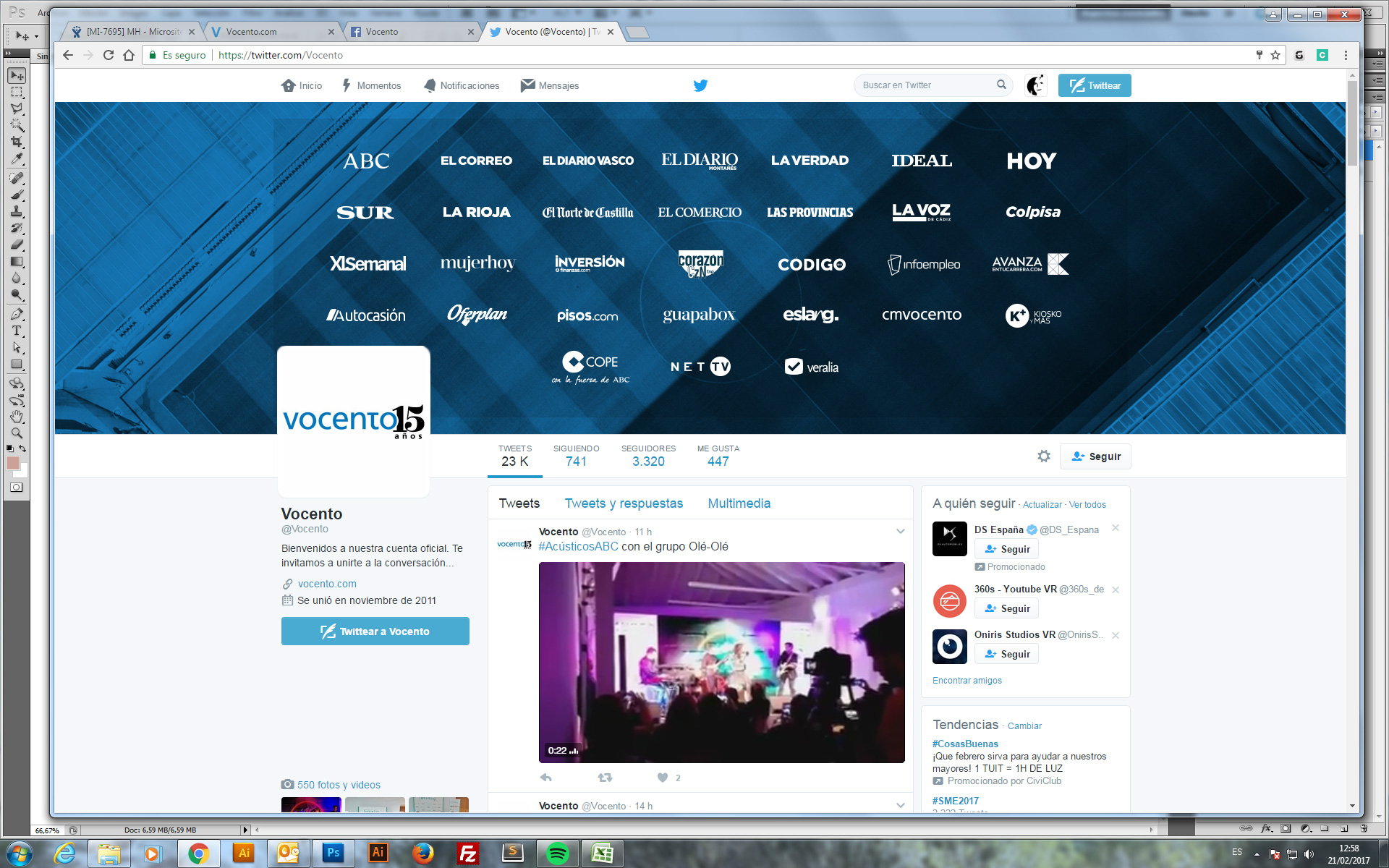Bookmark this page with the star icon
The height and width of the screenshot is (868, 1389).
tap(1275, 55)
